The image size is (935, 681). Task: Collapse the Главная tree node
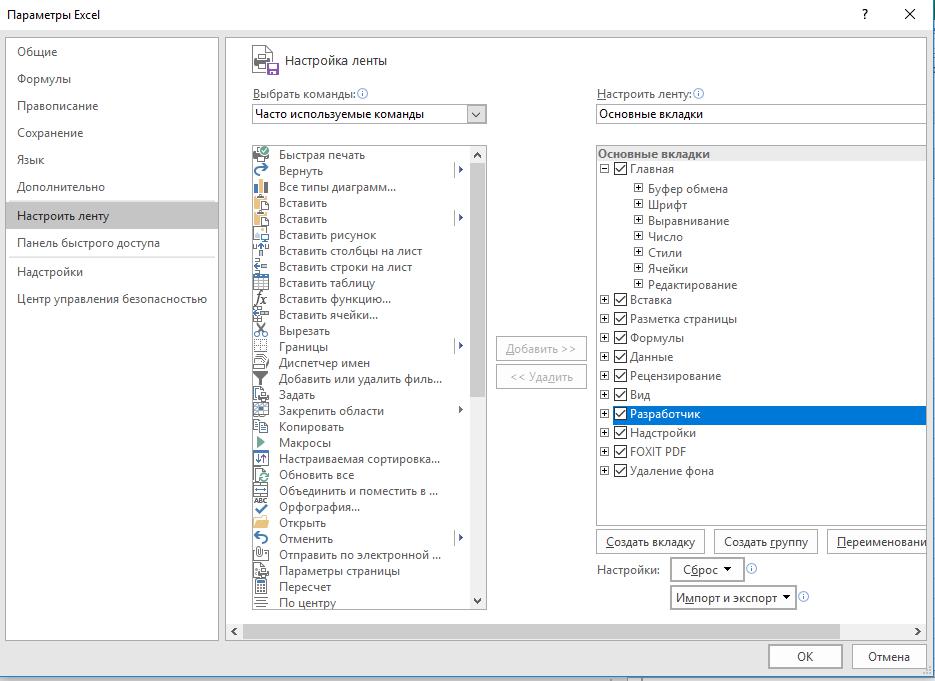click(604, 169)
